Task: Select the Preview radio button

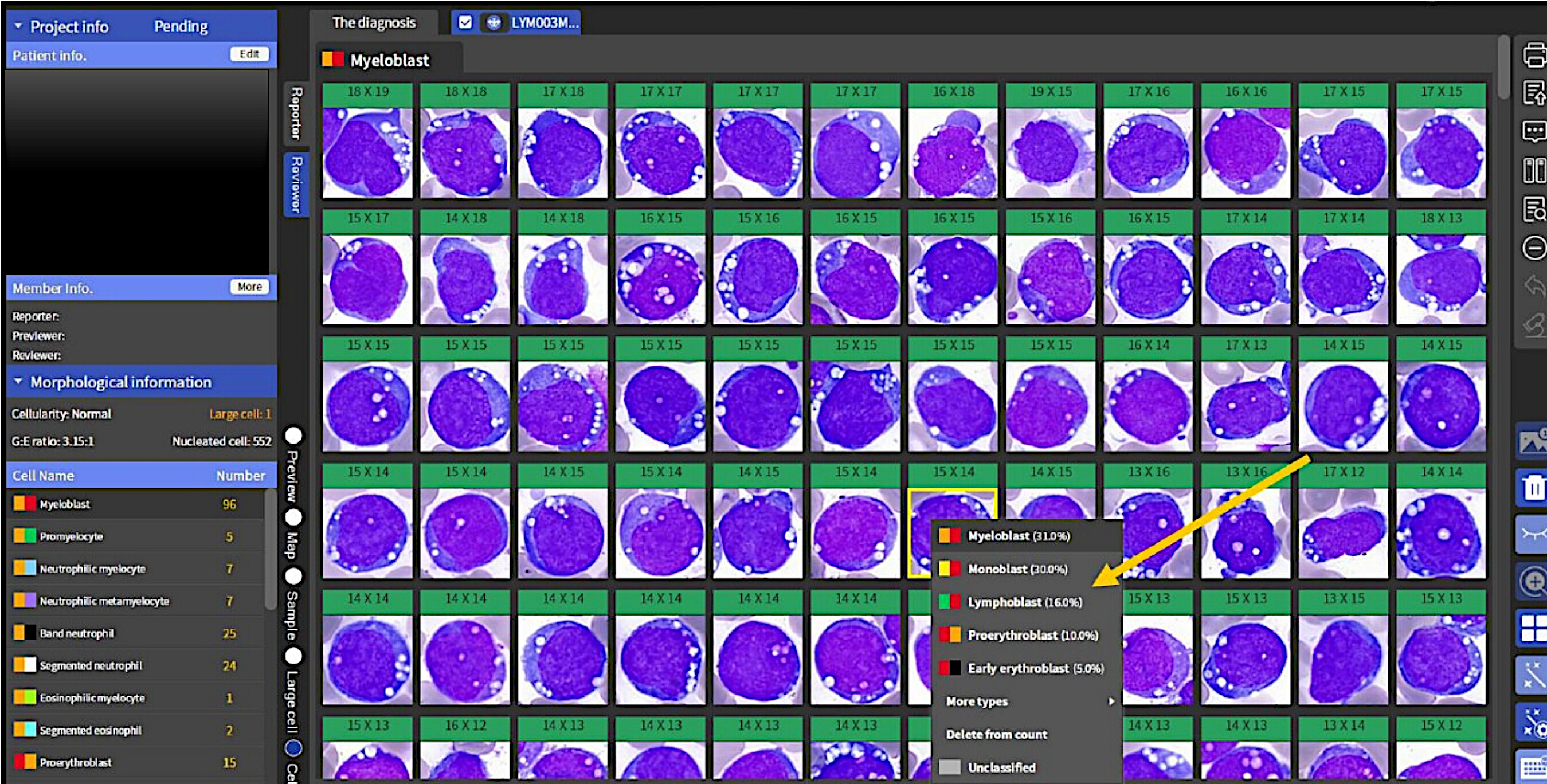Action: [x=293, y=436]
